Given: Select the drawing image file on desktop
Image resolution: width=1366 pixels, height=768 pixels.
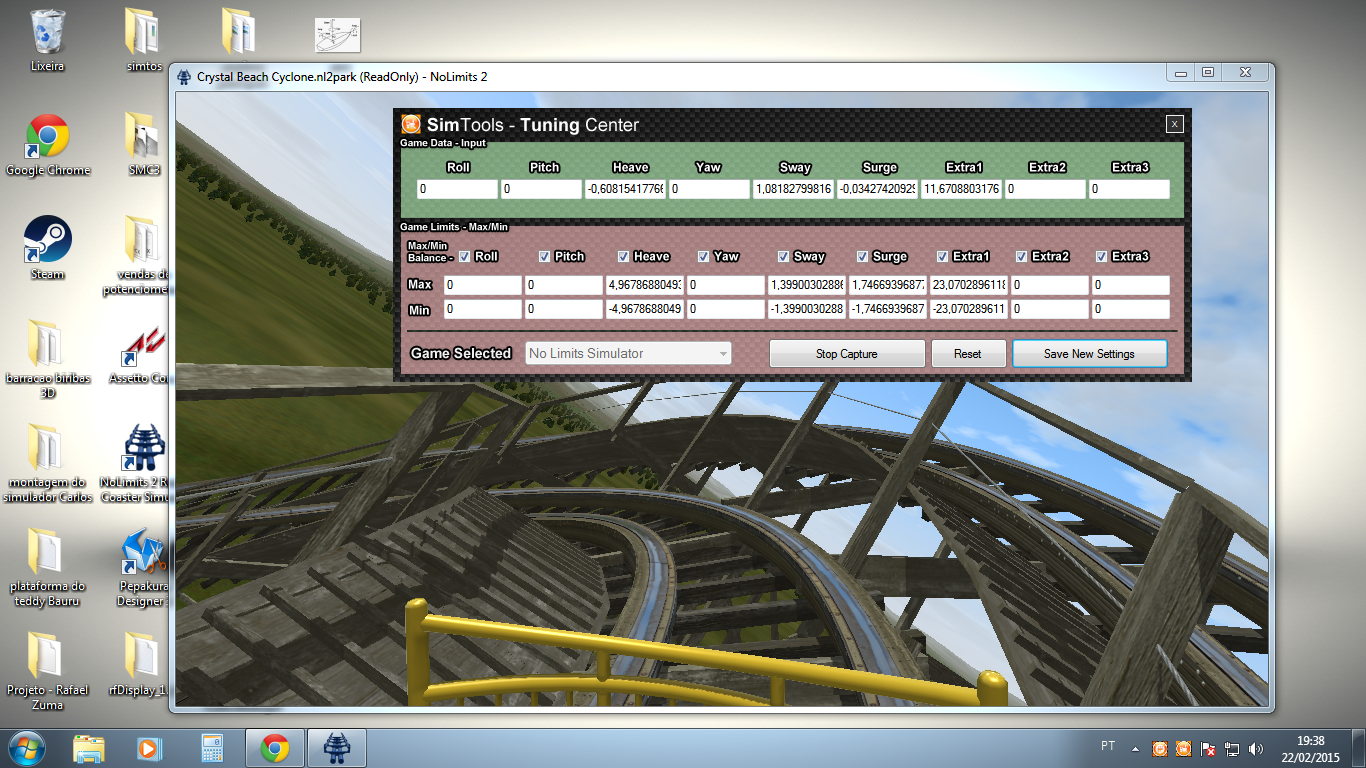Looking at the screenshot, I should (337, 35).
